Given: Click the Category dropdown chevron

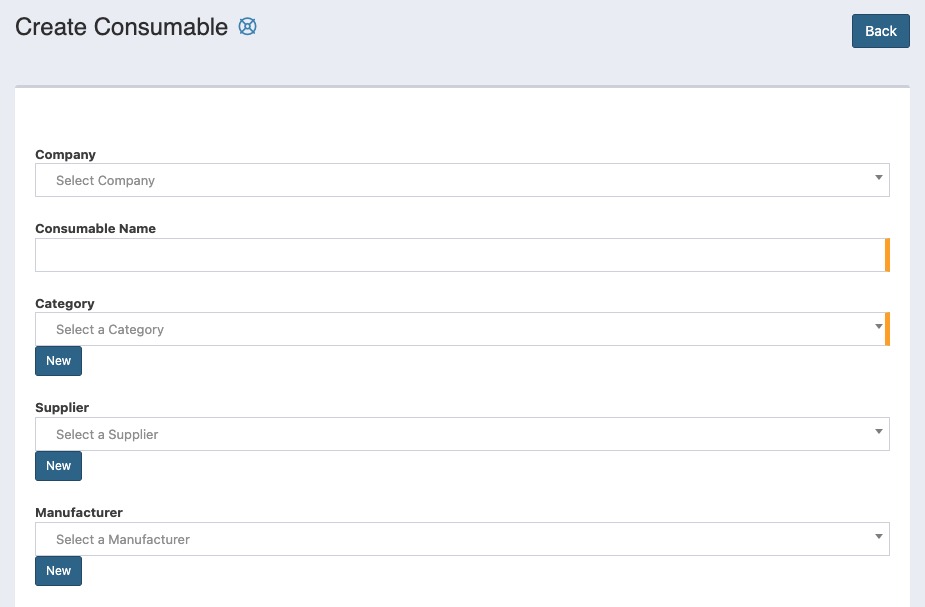Looking at the screenshot, I should click(x=878, y=328).
